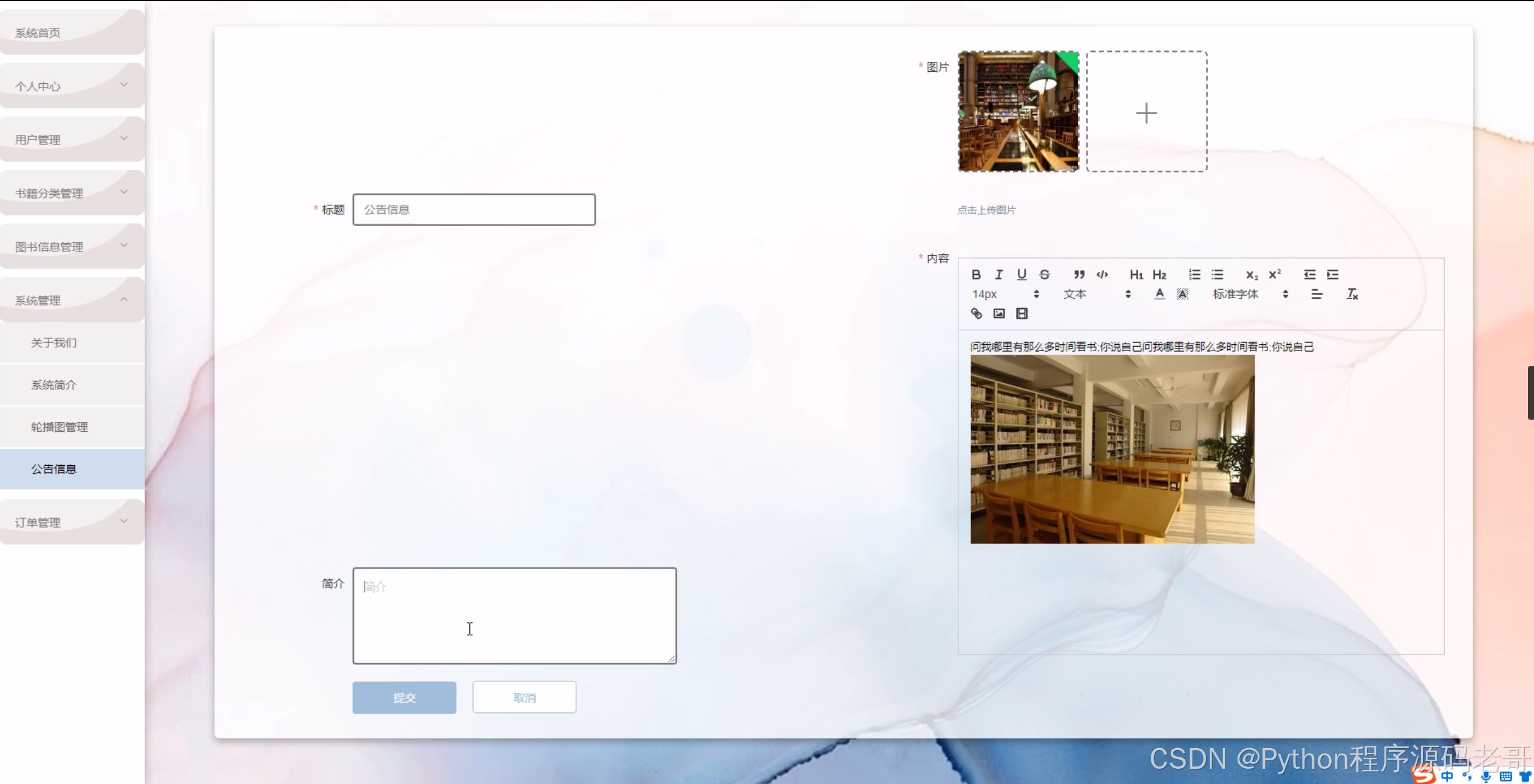
Task: Toggle bold formatting in content editor
Action: pos(976,274)
